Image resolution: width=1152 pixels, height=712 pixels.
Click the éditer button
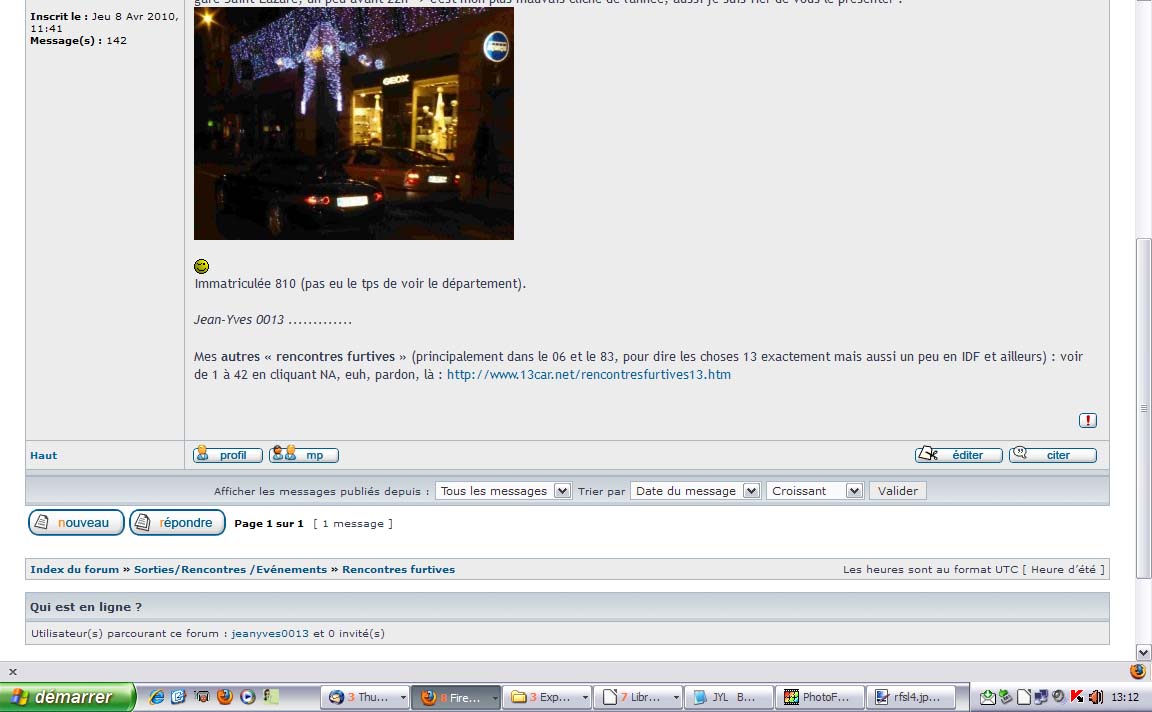(x=959, y=455)
